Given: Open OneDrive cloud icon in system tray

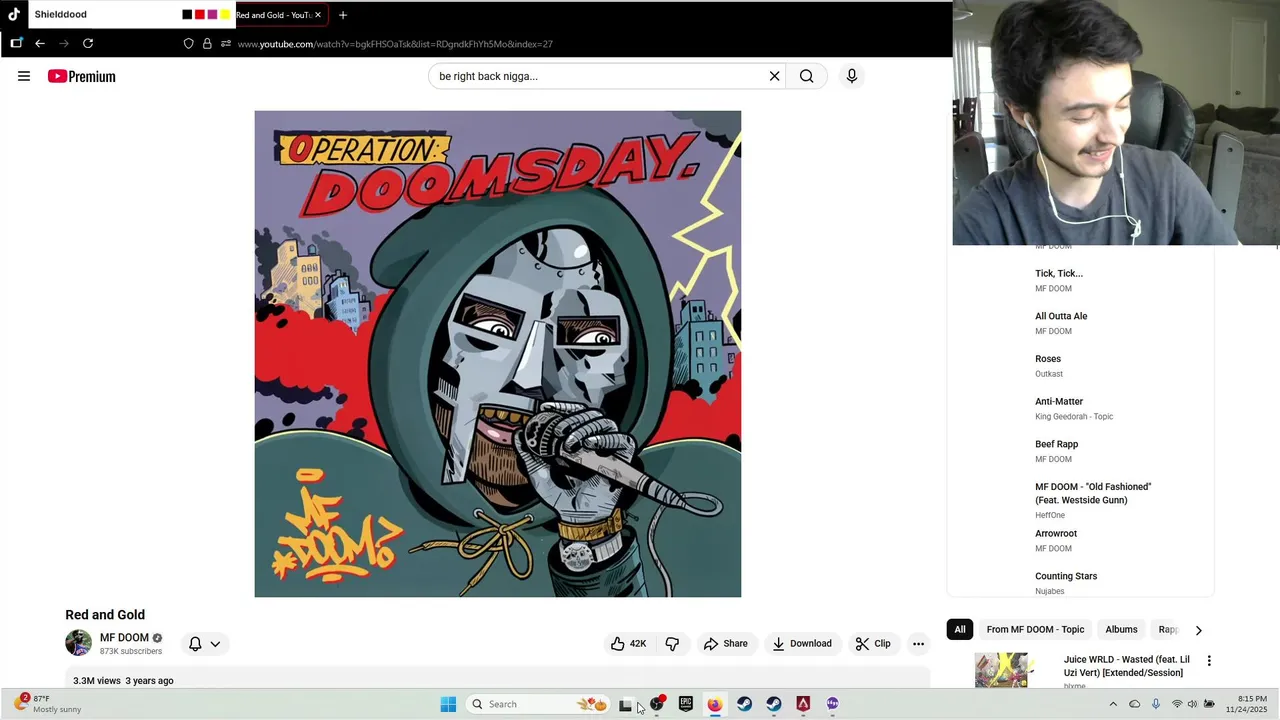Looking at the screenshot, I should coord(1134,704).
